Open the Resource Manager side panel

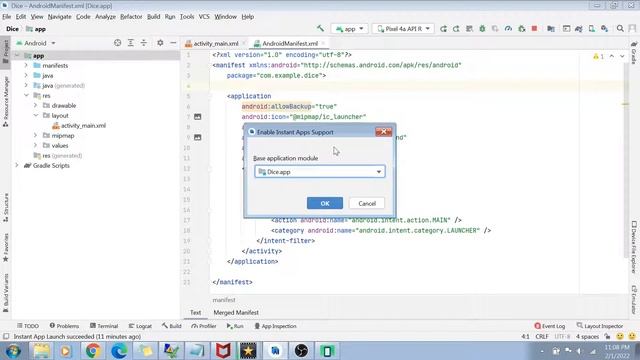pos(6,101)
